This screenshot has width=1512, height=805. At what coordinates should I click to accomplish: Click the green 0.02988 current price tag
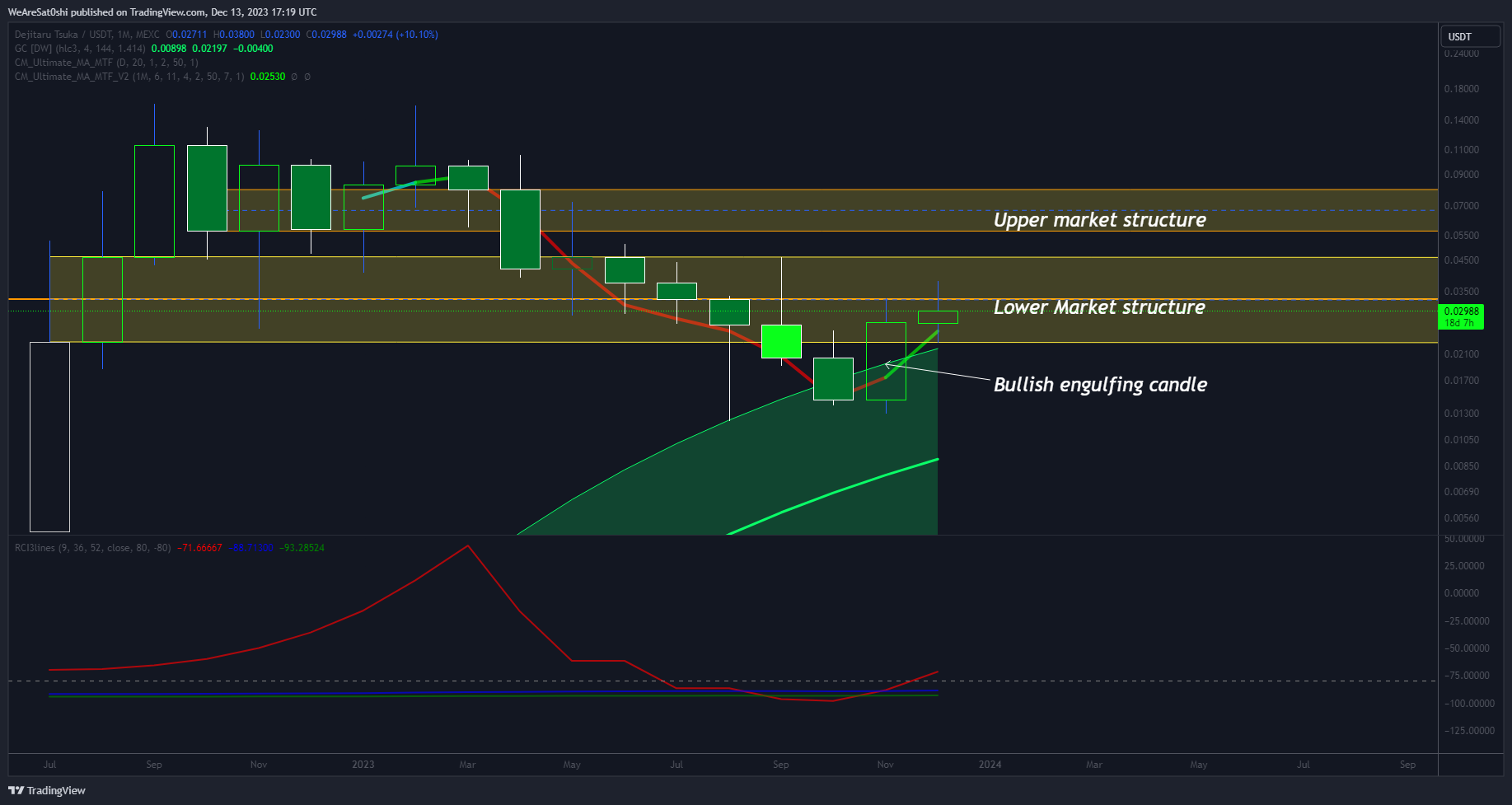pos(1462,316)
